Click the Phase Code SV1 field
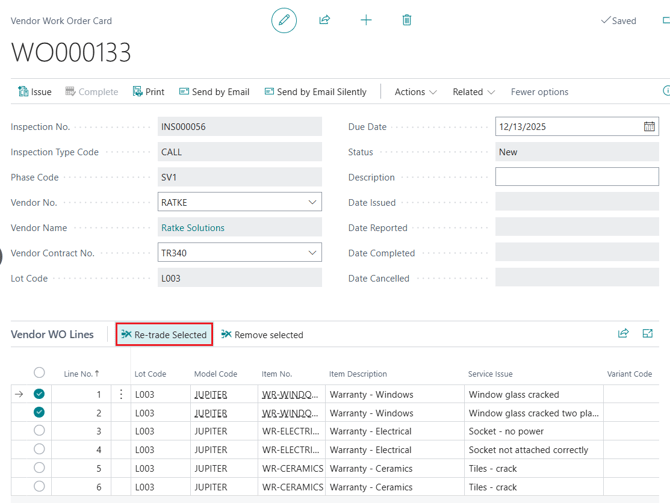670x503 pixels. tap(239, 176)
